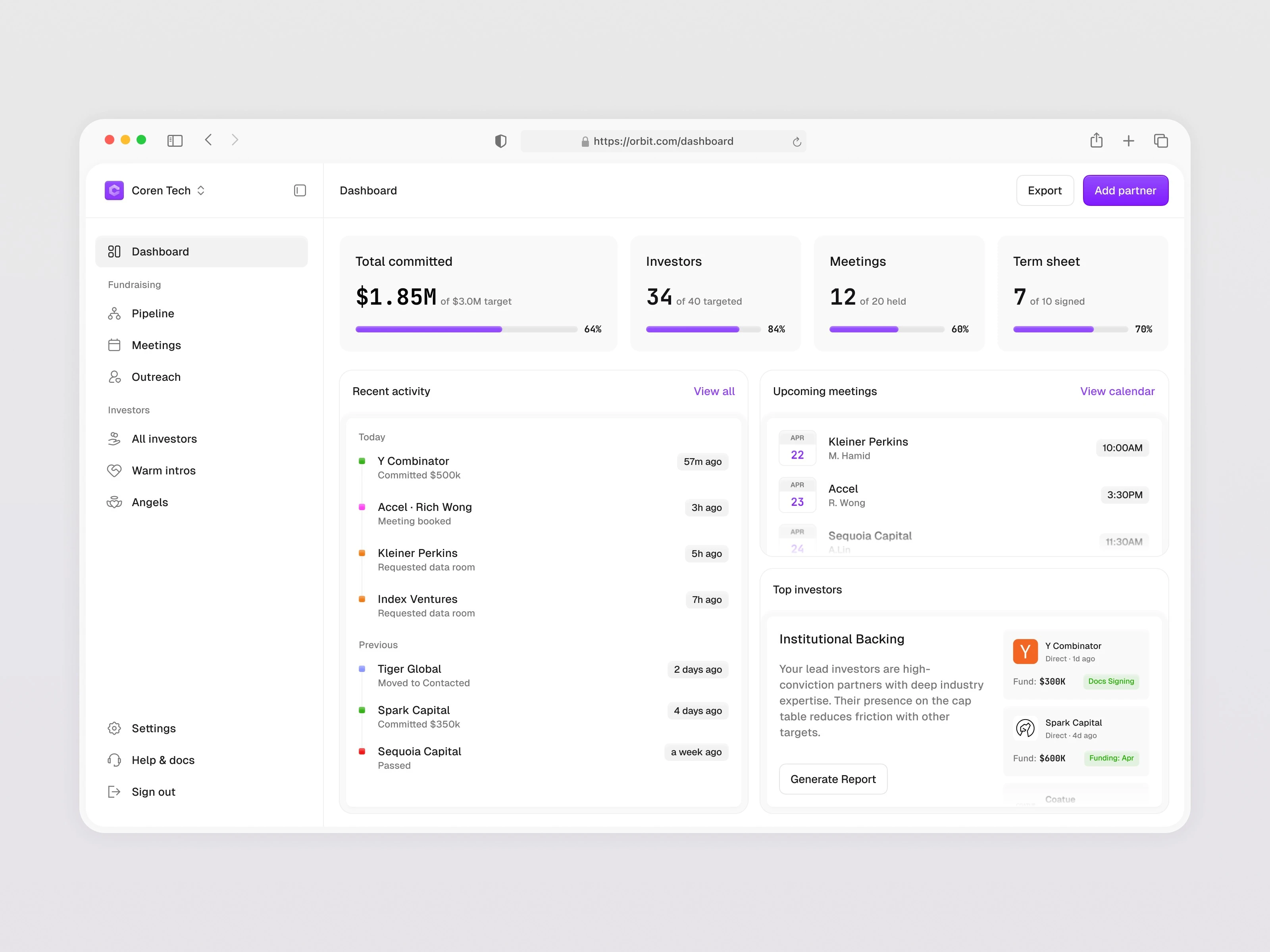
Task: Open Pipeline from the sidebar
Action: [x=153, y=313]
